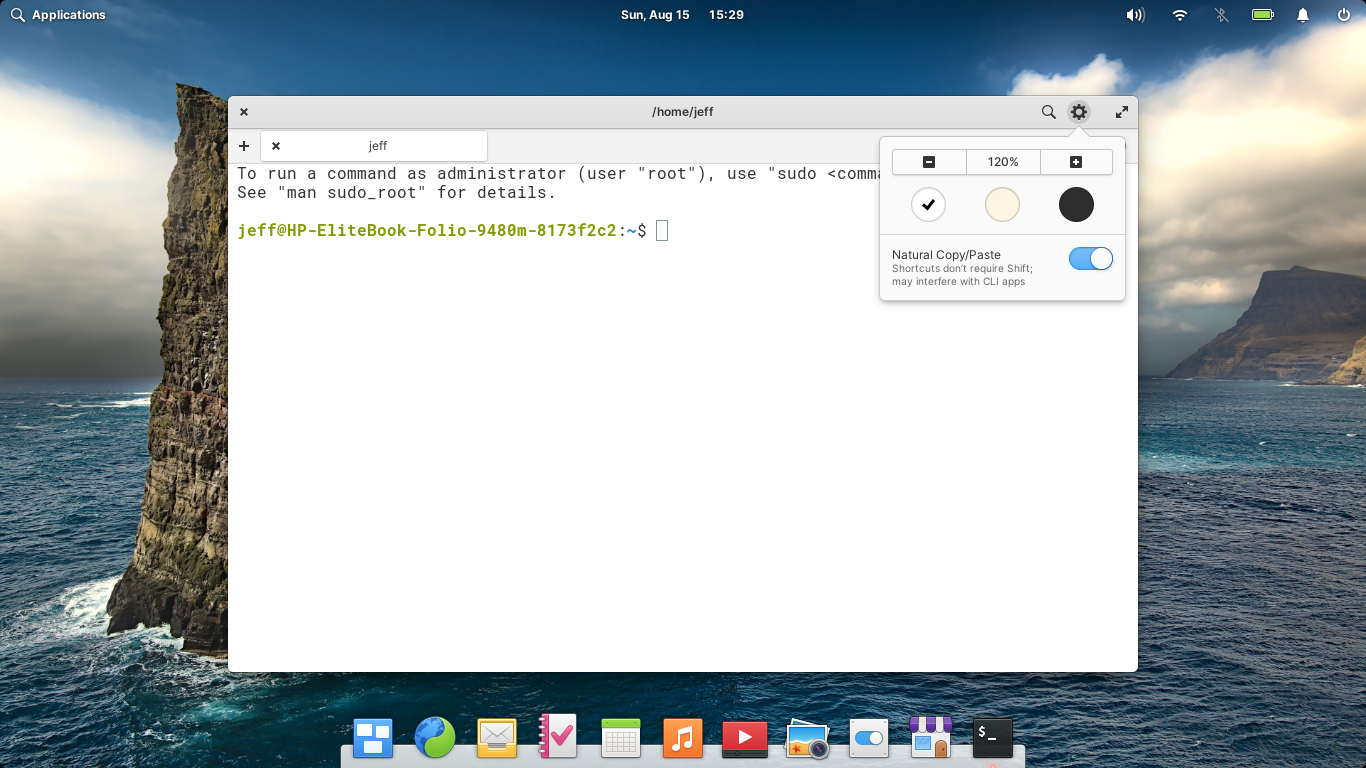Click the terminal prompt line jeff@HP-EliteBook
Screen dimensions: 1366x768
(x=442, y=231)
